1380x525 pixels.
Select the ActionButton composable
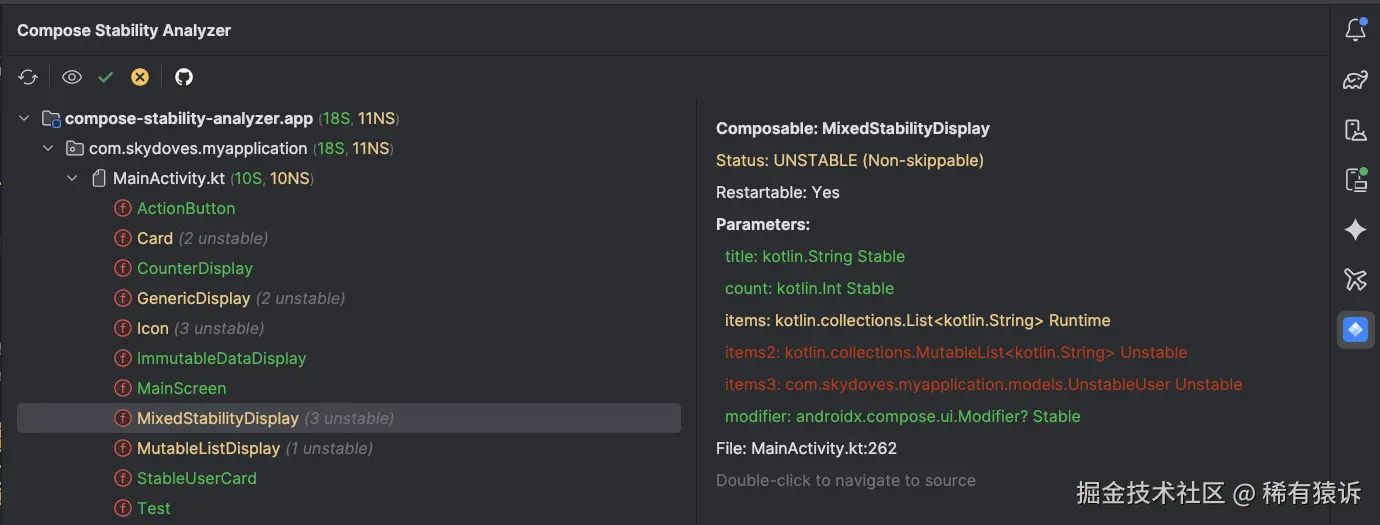click(185, 209)
